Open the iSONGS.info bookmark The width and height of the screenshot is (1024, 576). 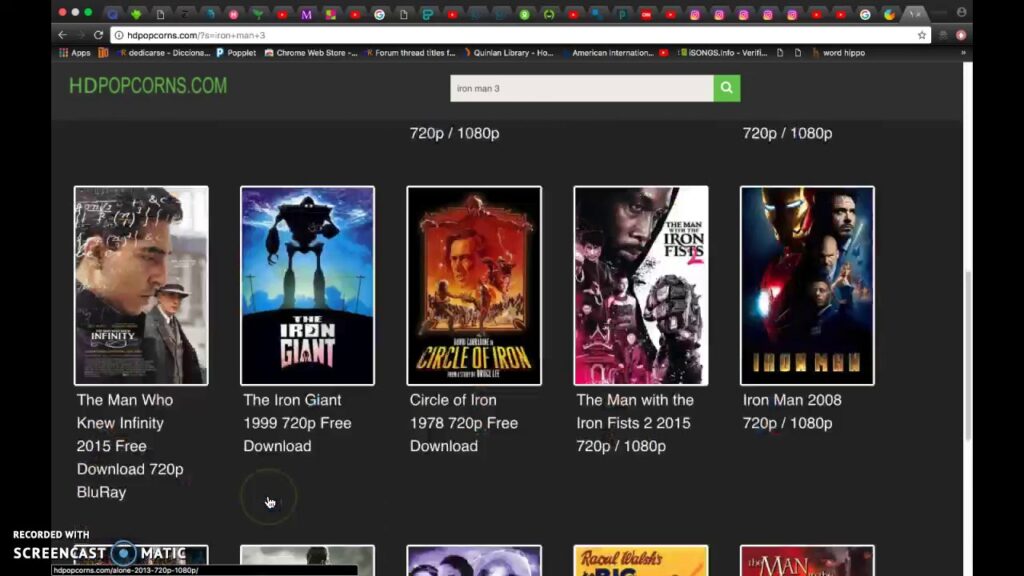pyautogui.click(x=723, y=53)
